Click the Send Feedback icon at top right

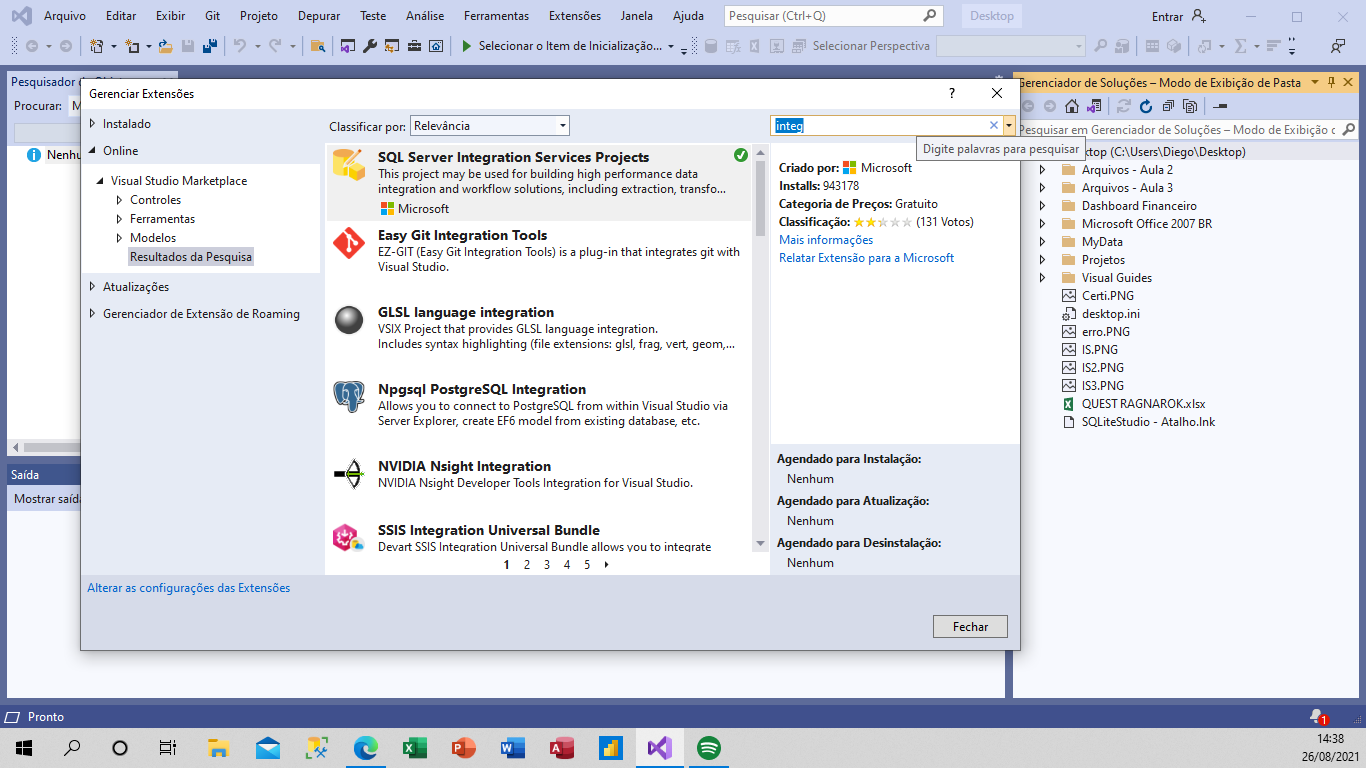pyautogui.click(x=1338, y=46)
